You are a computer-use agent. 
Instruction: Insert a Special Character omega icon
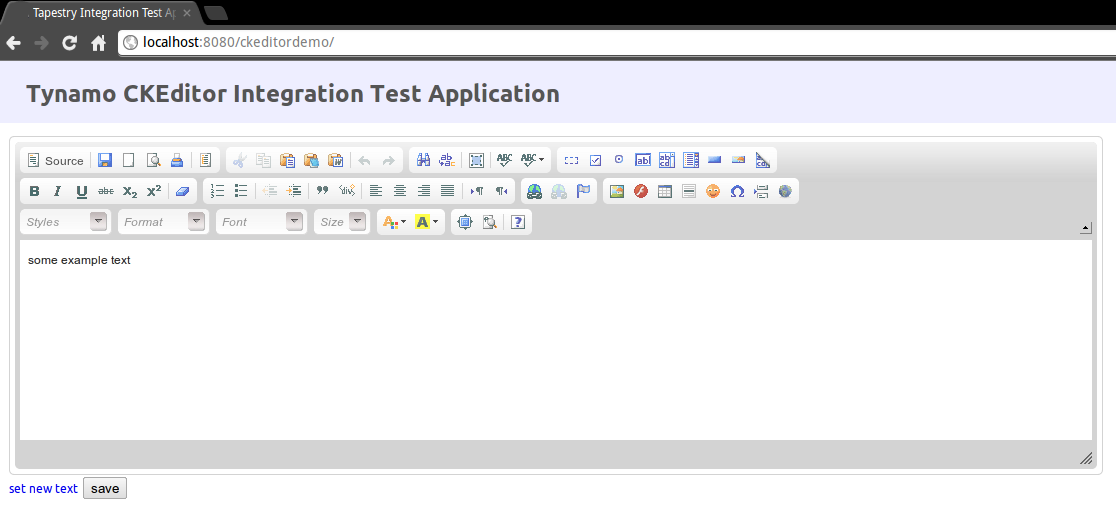(x=737, y=191)
